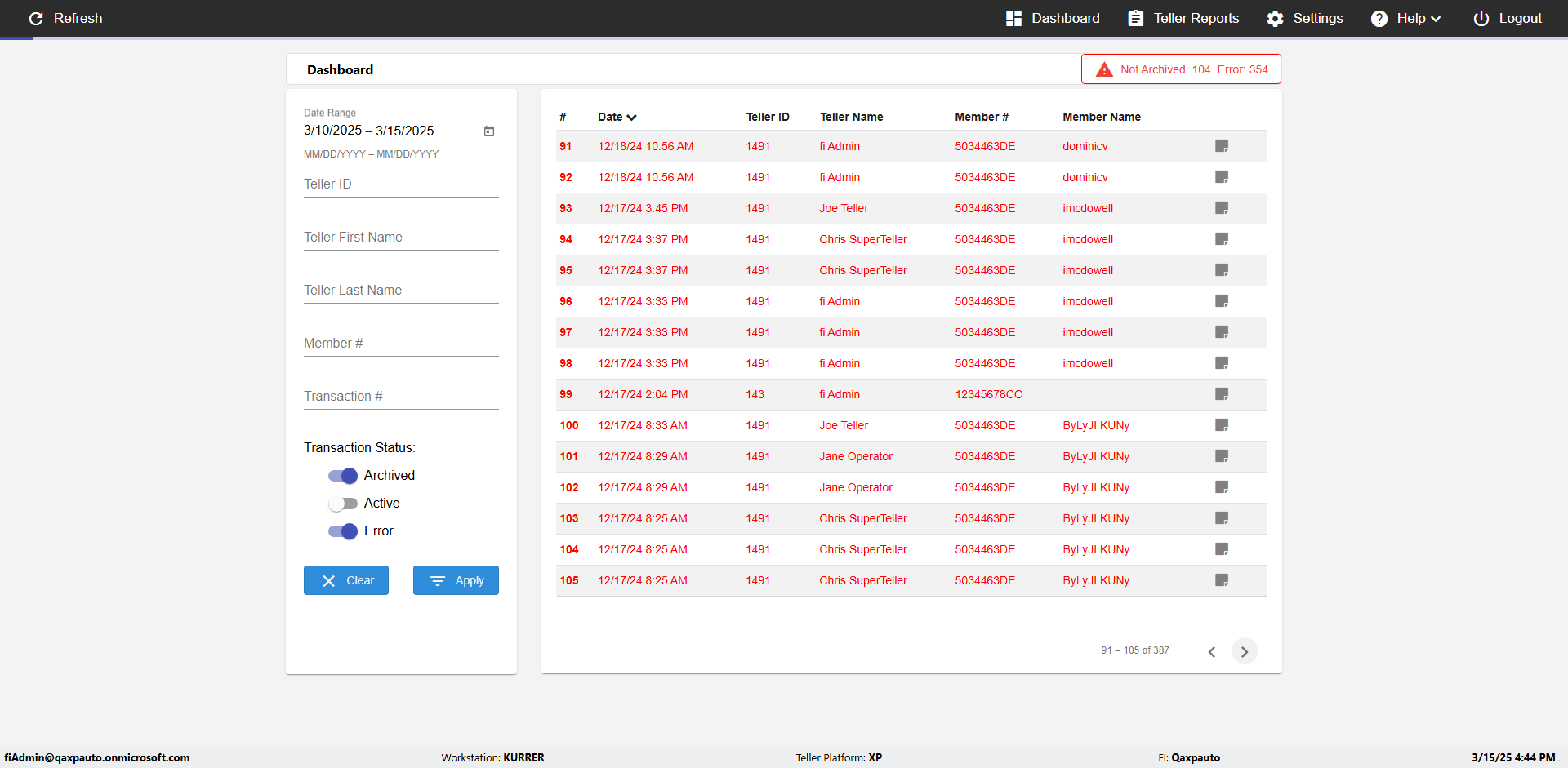Disable the Archived status toggle
This screenshot has height=768, width=1568.
coord(343,476)
